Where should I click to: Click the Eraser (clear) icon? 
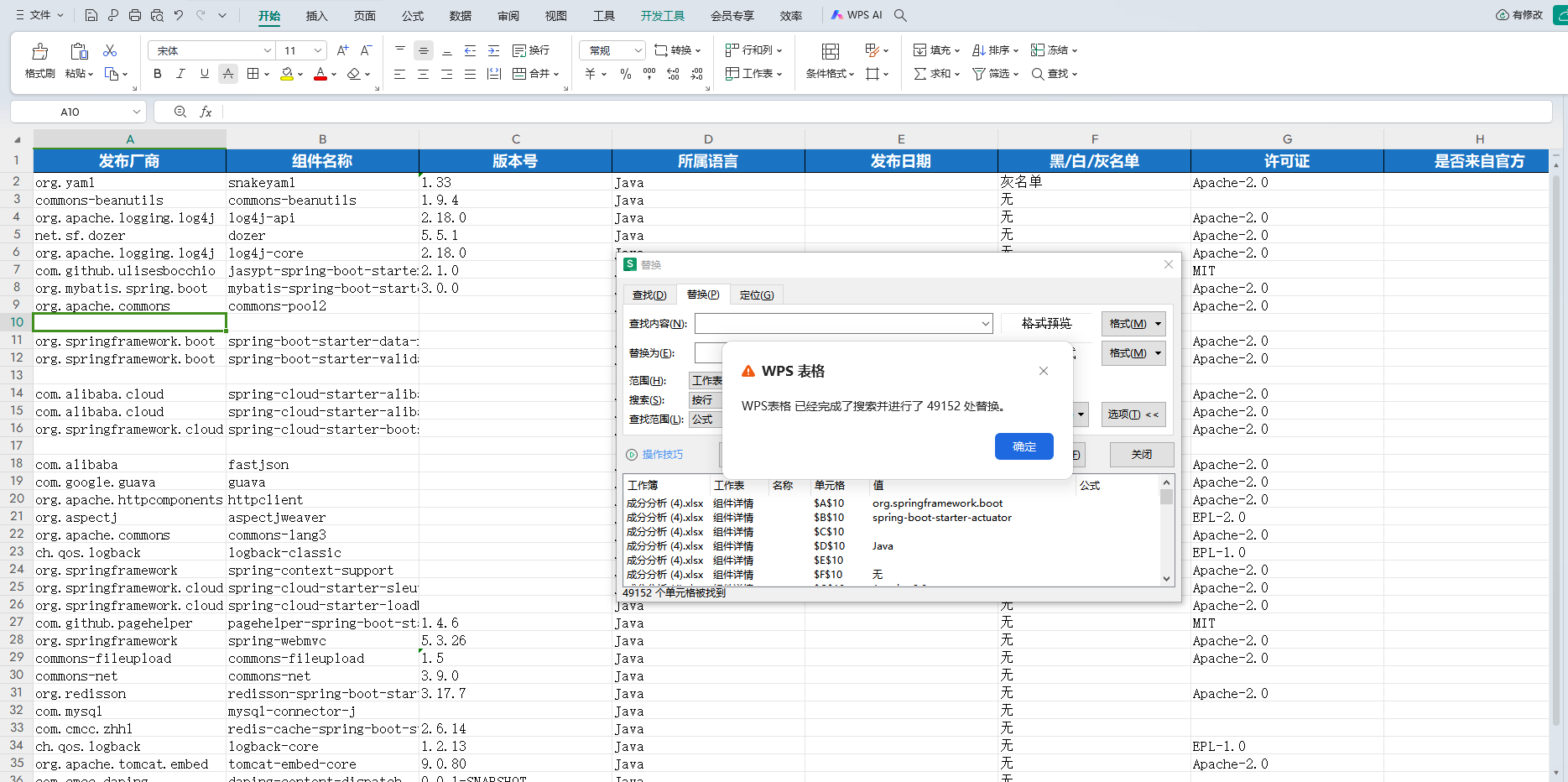354,74
